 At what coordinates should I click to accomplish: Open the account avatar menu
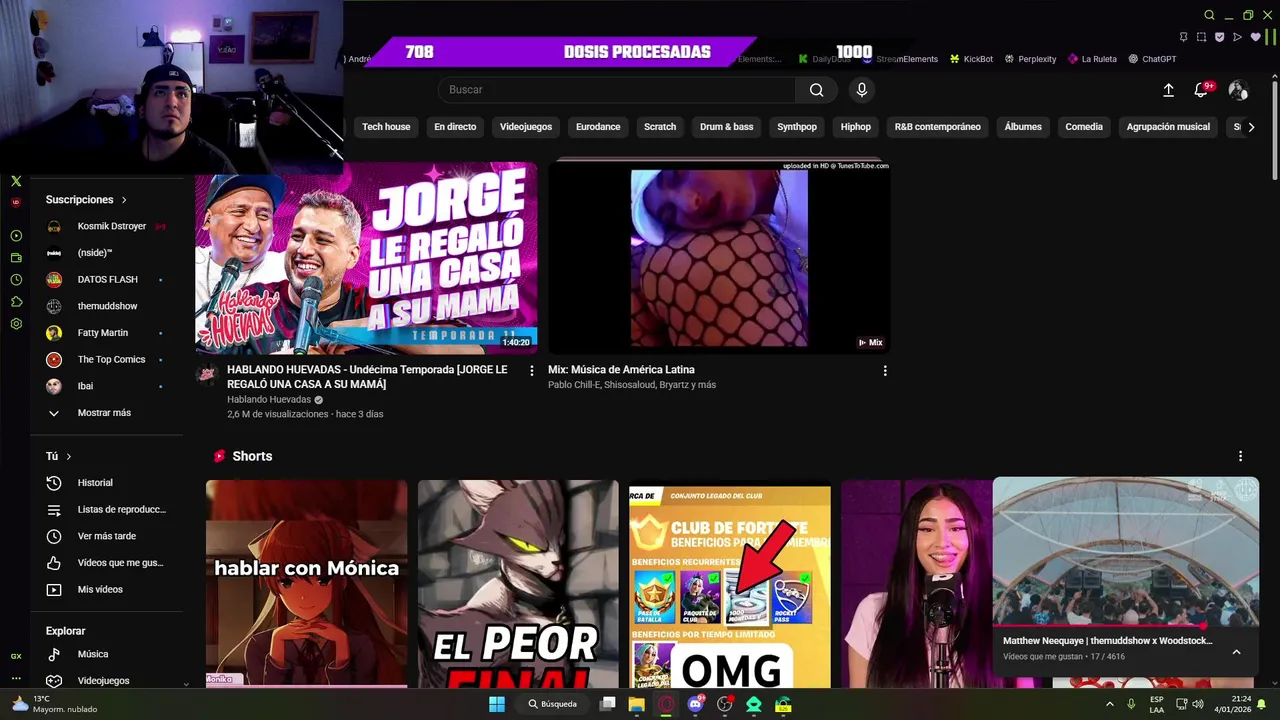click(1238, 90)
